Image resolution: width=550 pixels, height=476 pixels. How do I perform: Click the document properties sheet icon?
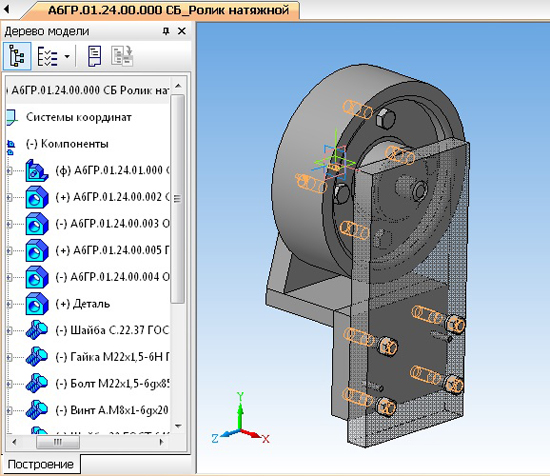tap(94, 56)
